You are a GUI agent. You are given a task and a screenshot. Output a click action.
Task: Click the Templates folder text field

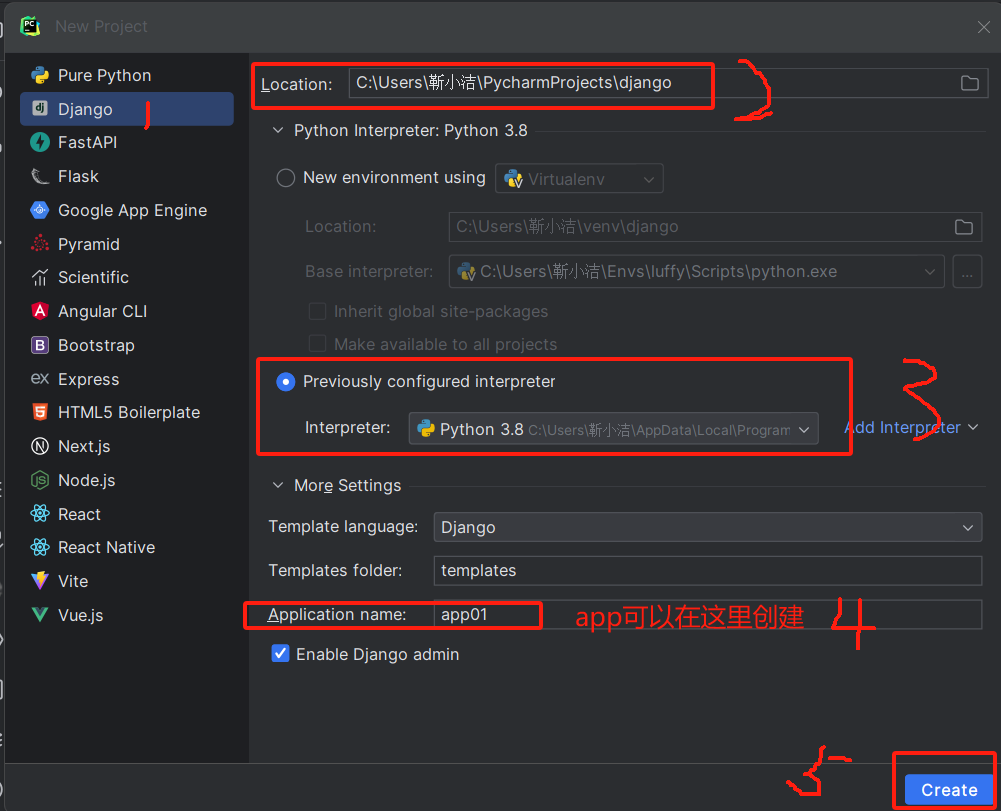click(707, 570)
